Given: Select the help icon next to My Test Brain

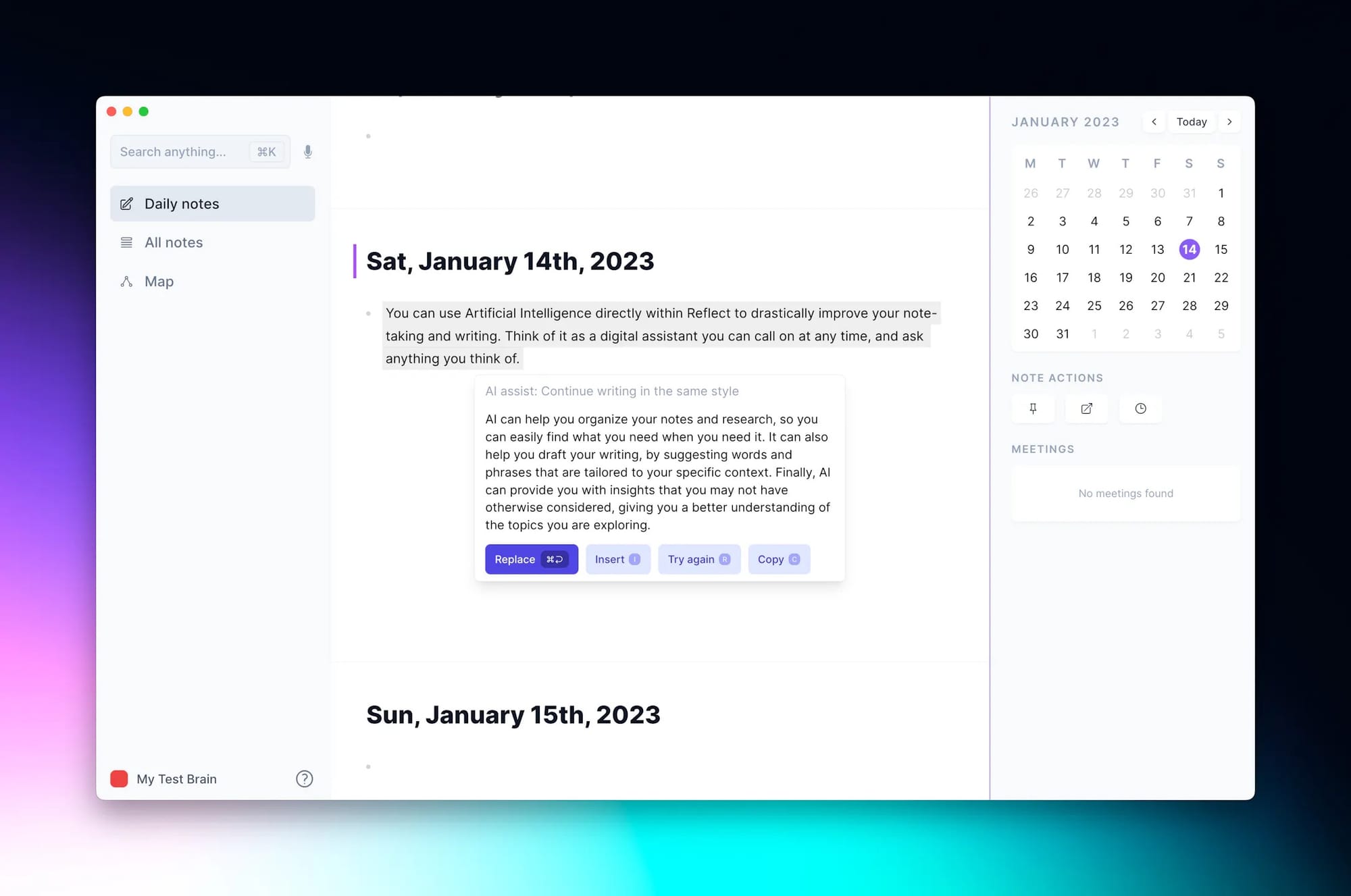Looking at the screenshot, I should (x=305, y=779).
